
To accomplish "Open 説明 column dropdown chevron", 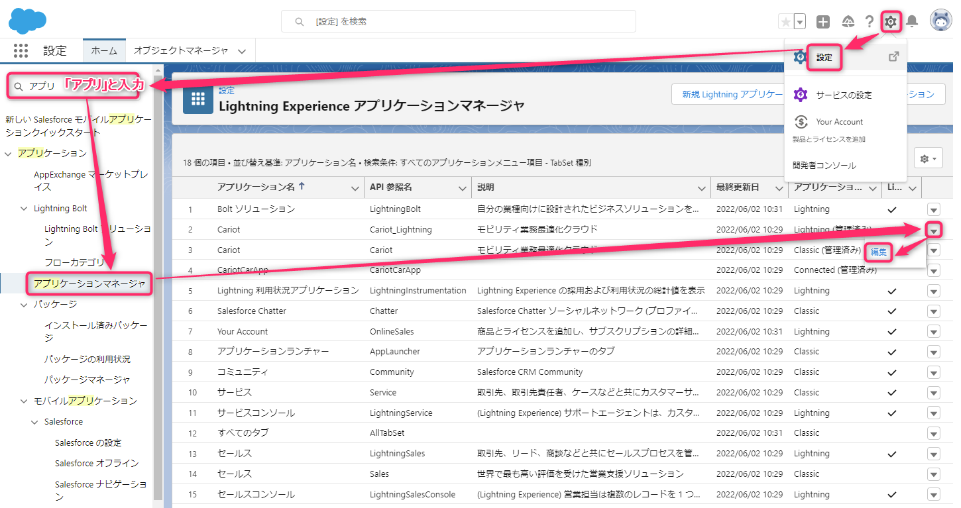I will (701, 188).
